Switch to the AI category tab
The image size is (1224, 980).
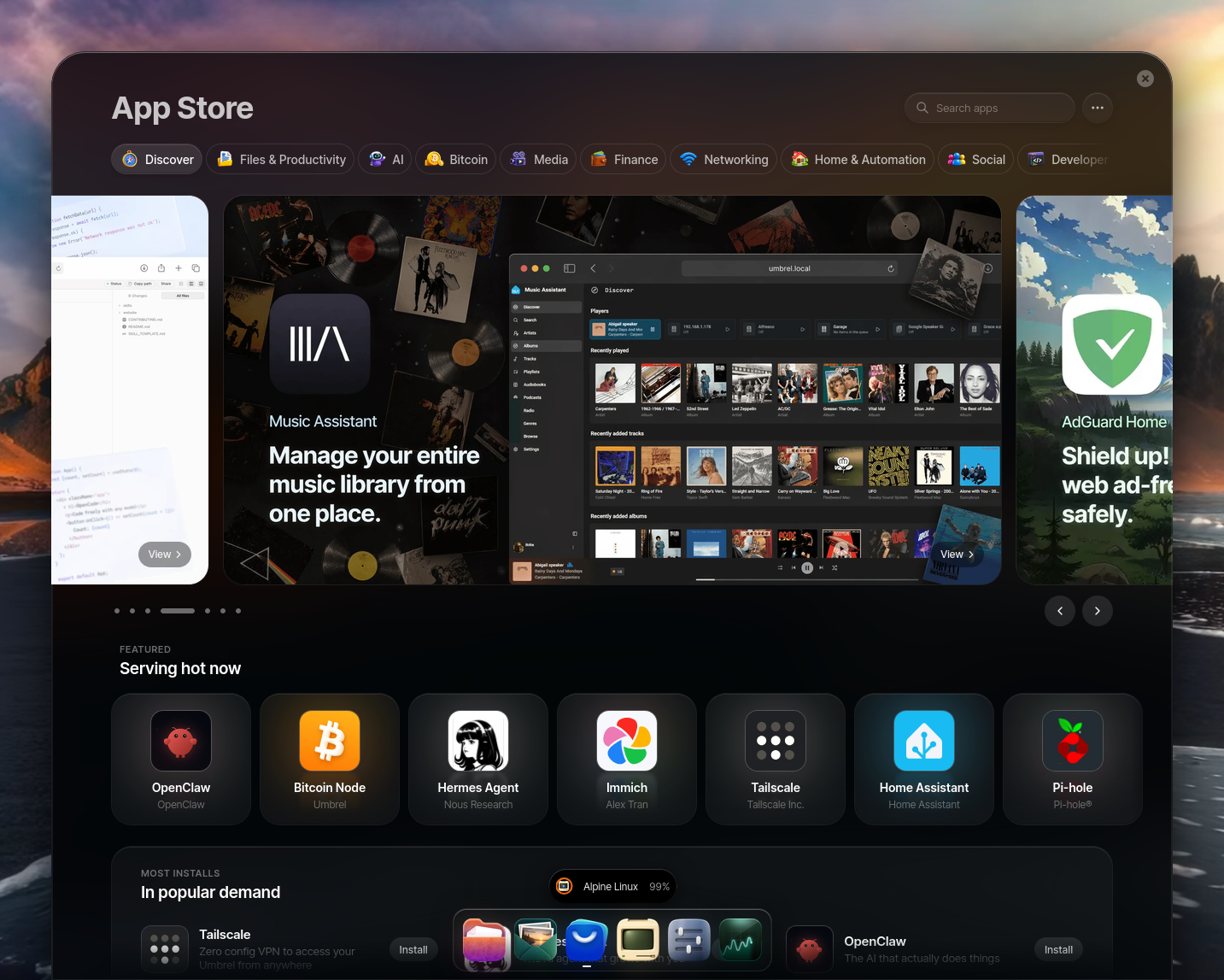tap(385, 160)
